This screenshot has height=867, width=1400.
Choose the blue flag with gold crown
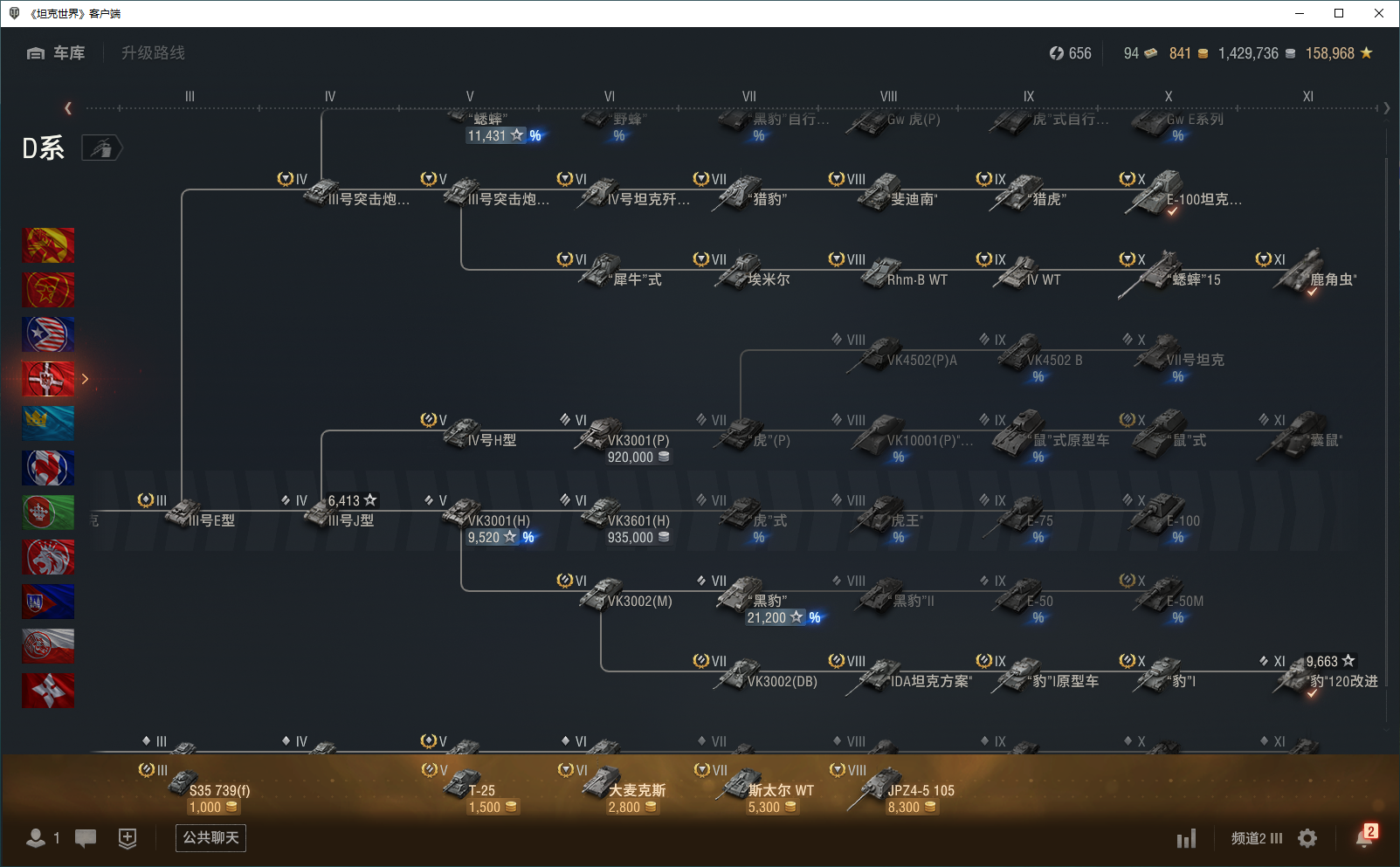click(x=48, y=423)
